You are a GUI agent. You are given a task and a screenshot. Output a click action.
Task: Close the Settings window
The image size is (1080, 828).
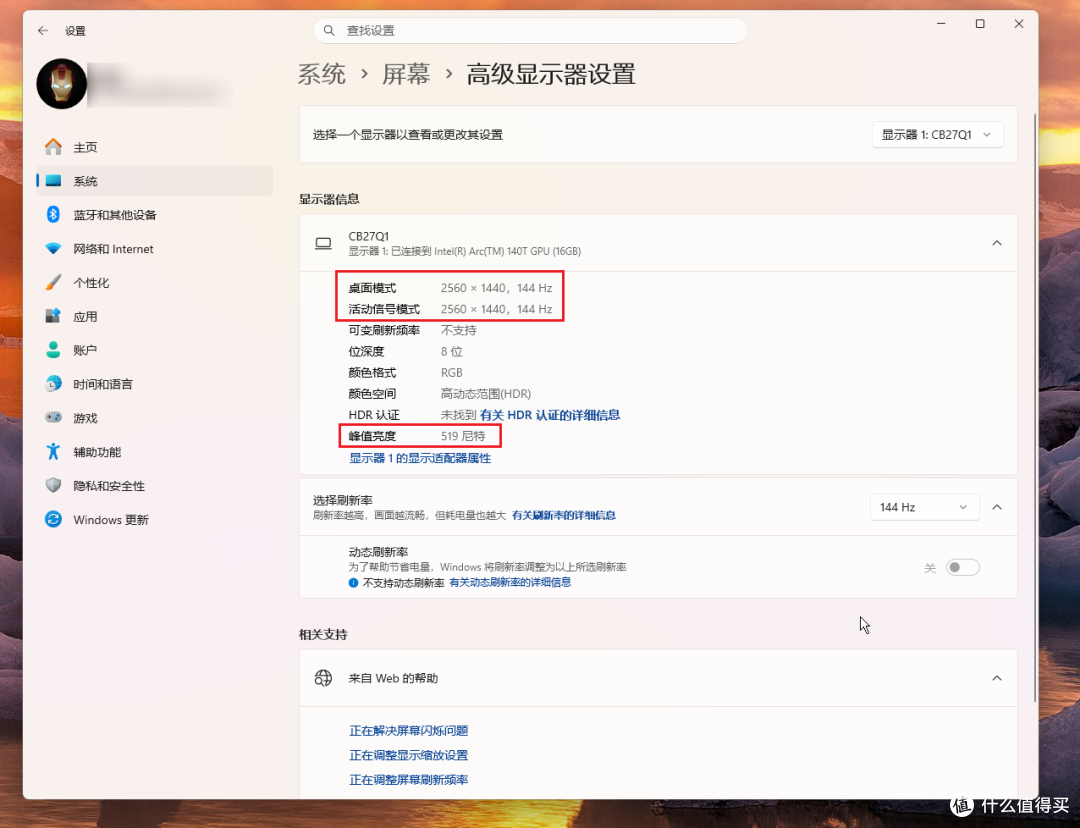point(1019,23)
